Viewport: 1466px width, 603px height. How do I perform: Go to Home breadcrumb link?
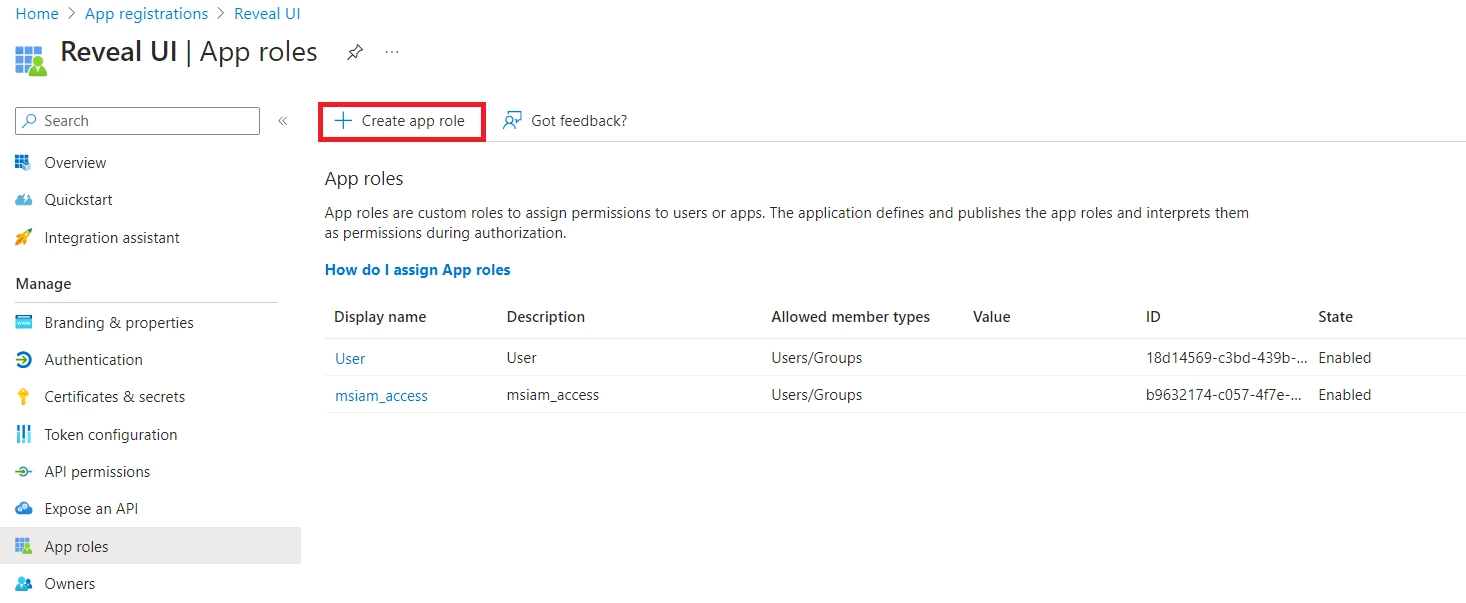point(37,14)
